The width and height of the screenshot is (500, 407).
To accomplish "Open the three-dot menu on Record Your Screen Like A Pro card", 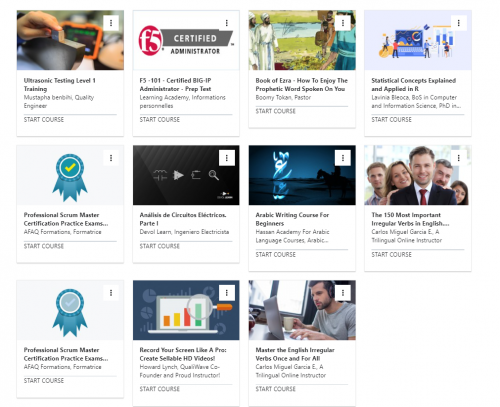I will (x=227, y=293).
